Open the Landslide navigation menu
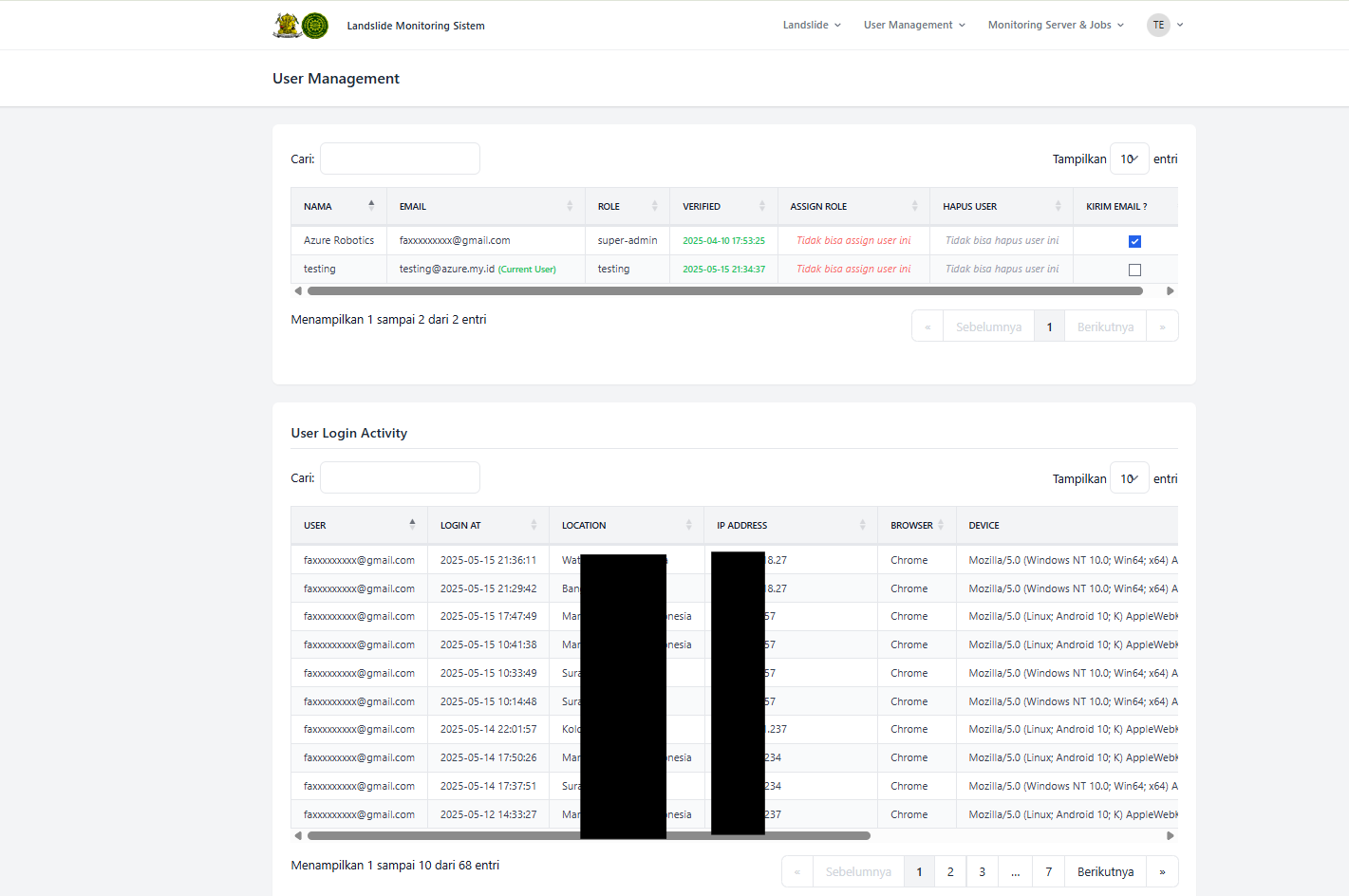Screen dimensions: 1349x896 [x=811, y=26]
